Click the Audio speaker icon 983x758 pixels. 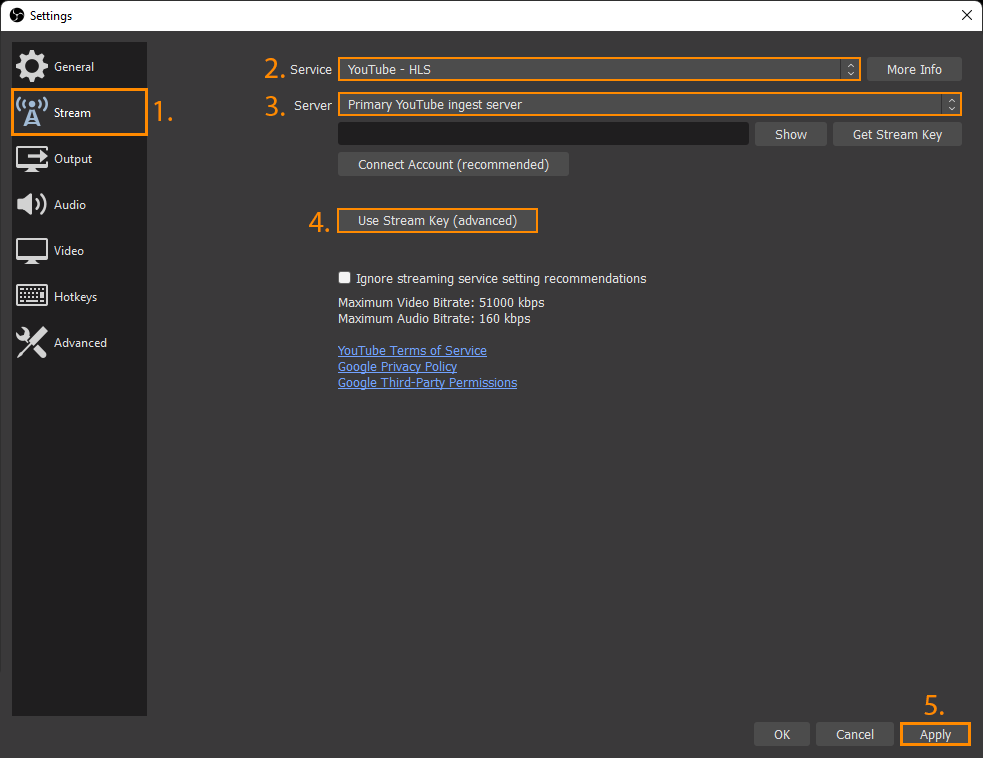[x=31, y=204]
